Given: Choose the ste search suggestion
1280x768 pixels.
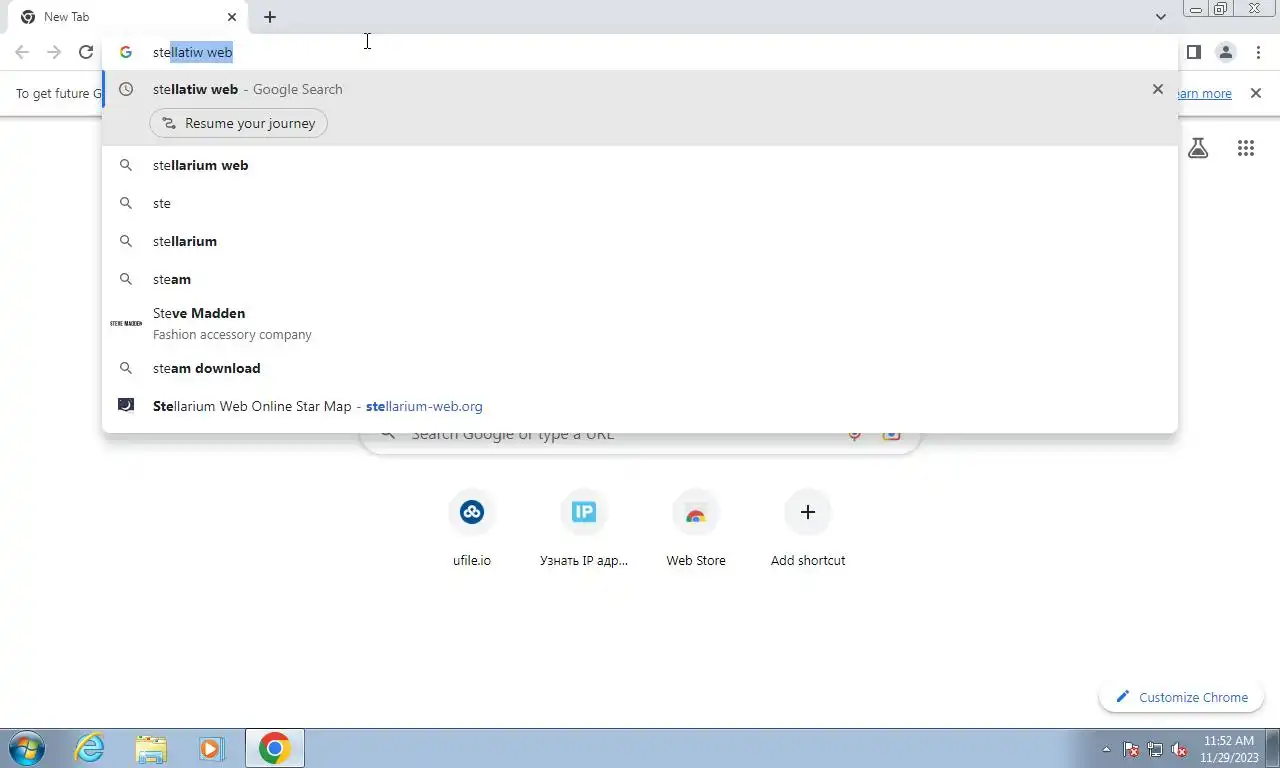Looking at the screenshot, I should [x=640, y=203].
